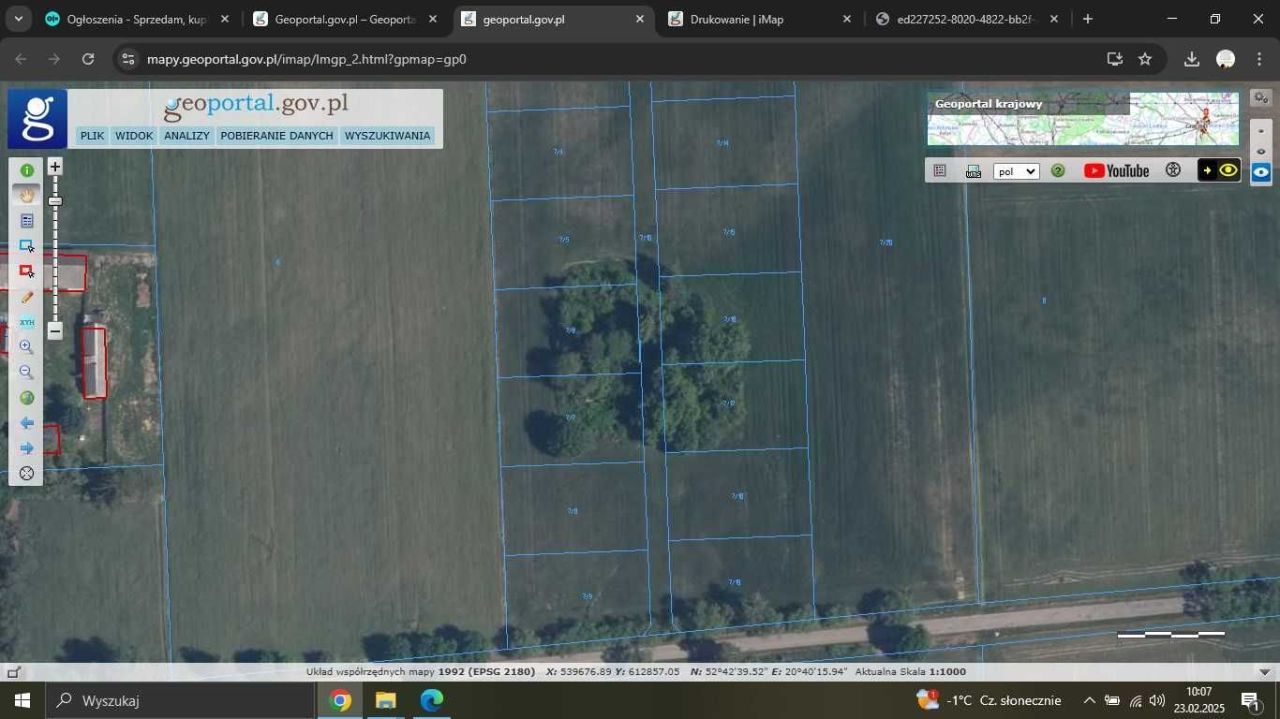Image resolution: width=1280 pixels, height=719 pixels.
Task: Expand the browser tab search chevron
Action: coord(19,19)
